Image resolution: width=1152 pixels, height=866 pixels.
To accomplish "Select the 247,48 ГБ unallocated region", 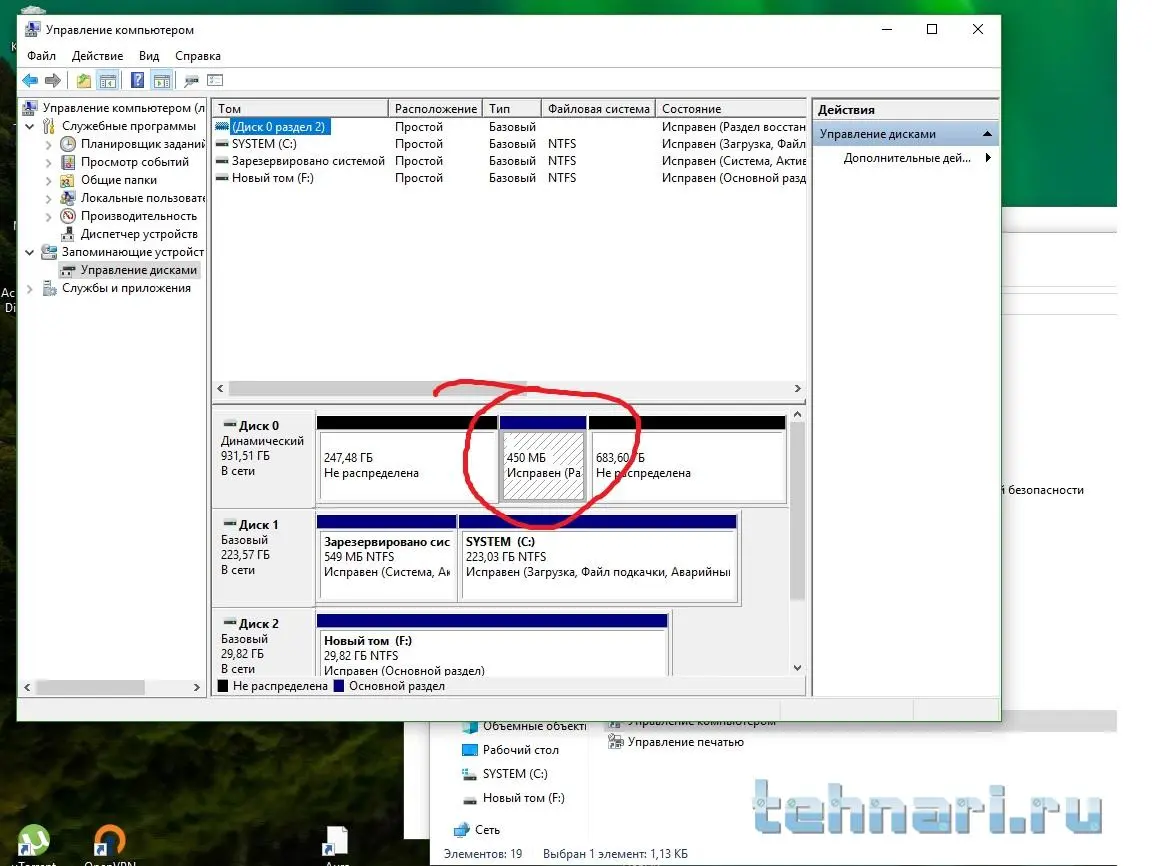I will click(407, 460).
